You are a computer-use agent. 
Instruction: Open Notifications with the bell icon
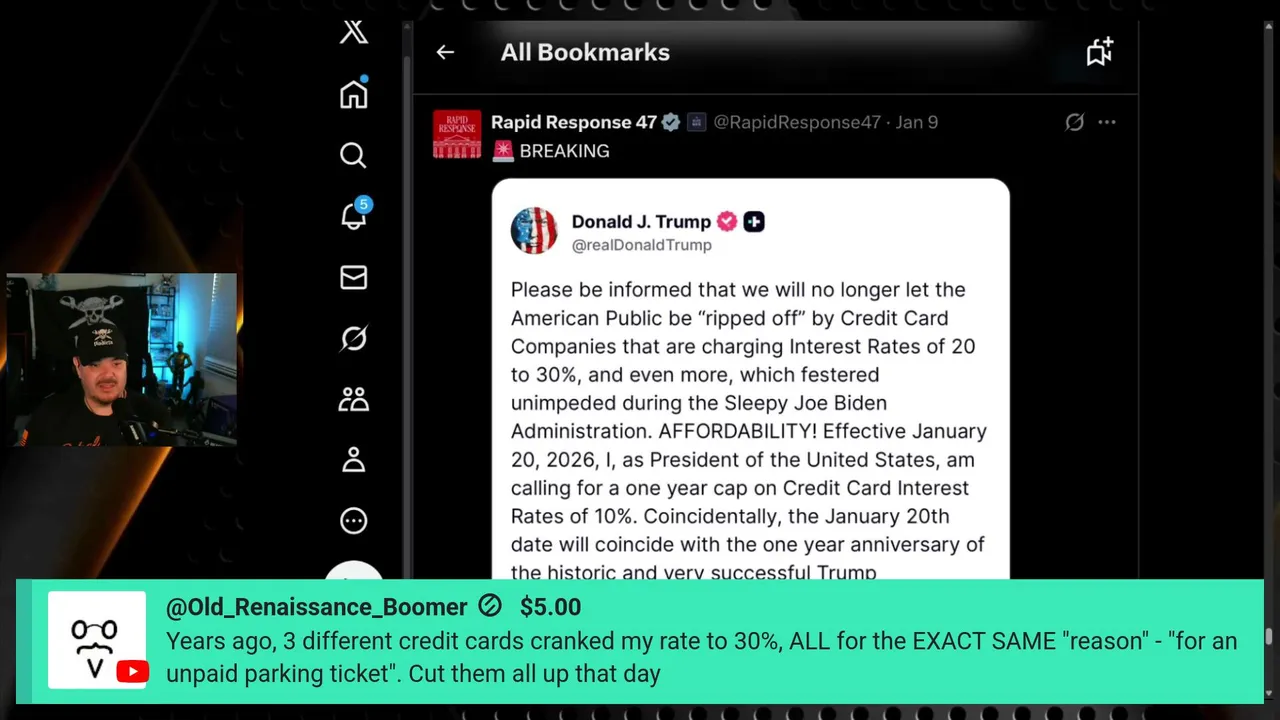coord(354,215)
